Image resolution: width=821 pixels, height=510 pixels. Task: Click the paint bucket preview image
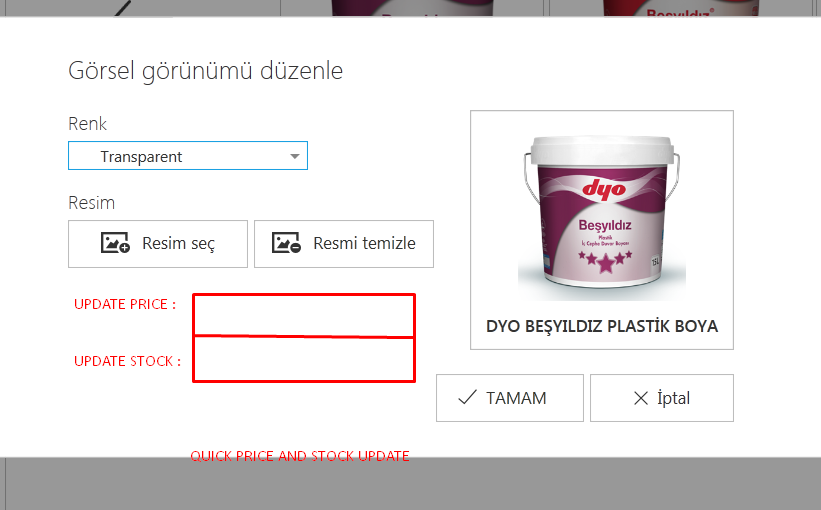coord(602,217)
